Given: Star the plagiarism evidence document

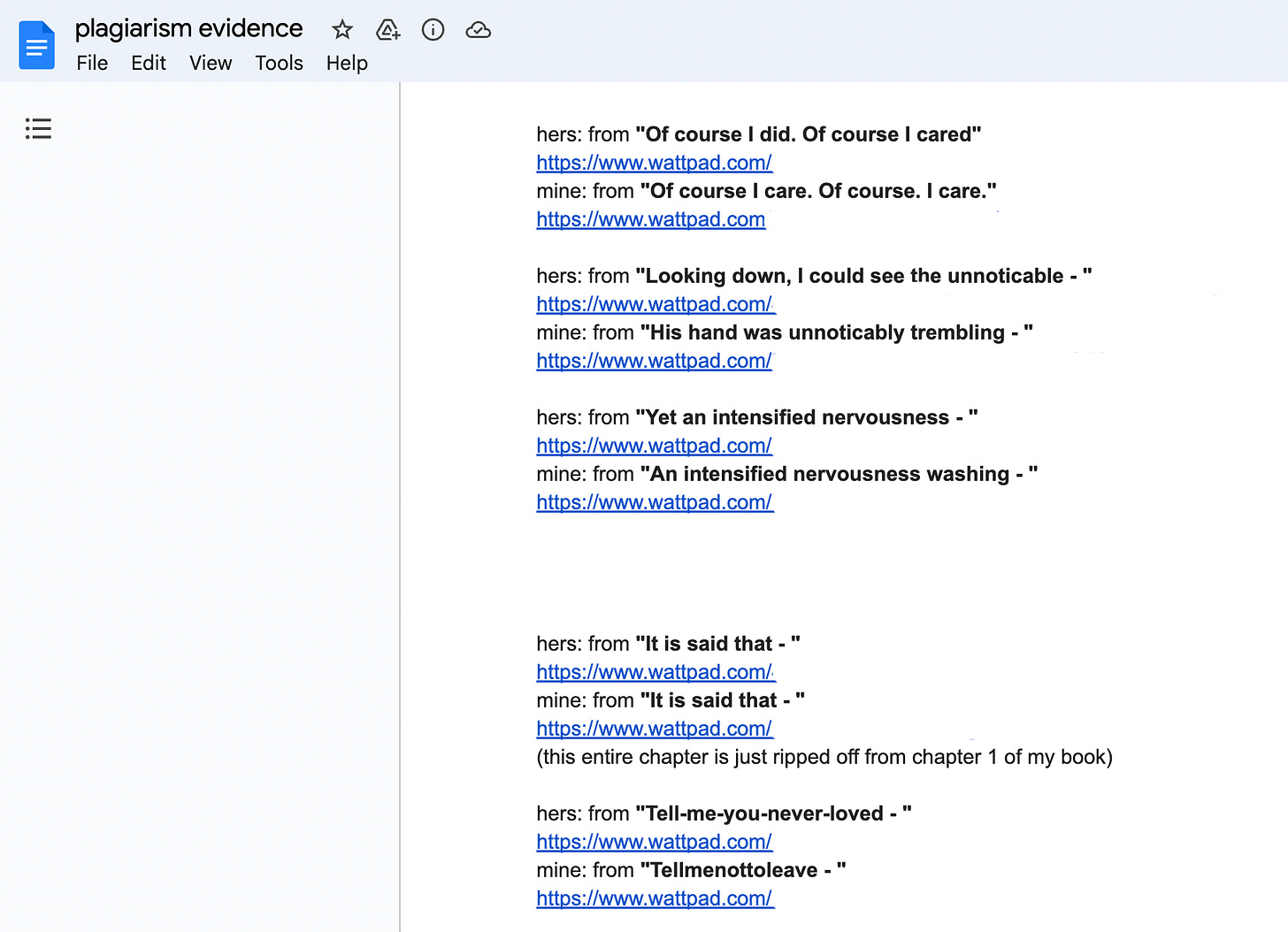Looking at the screenshot, I should coord(342,30).
